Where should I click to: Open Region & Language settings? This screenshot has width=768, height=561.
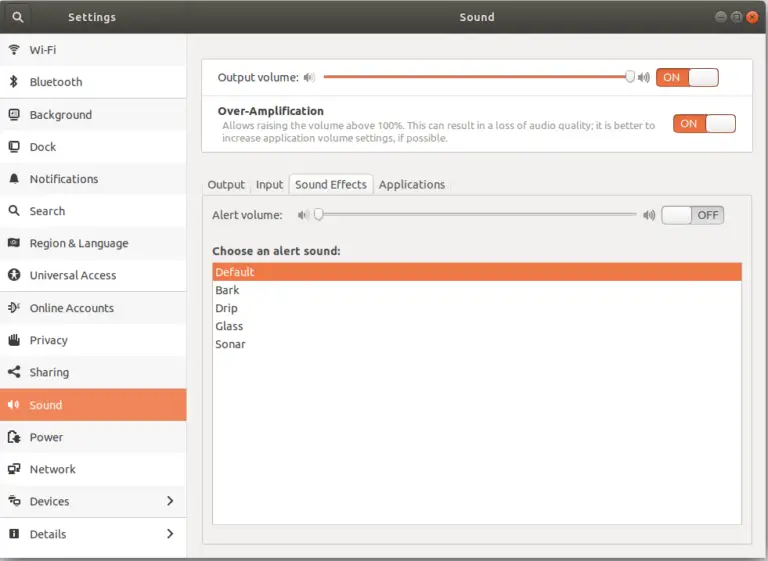point(79,243)
